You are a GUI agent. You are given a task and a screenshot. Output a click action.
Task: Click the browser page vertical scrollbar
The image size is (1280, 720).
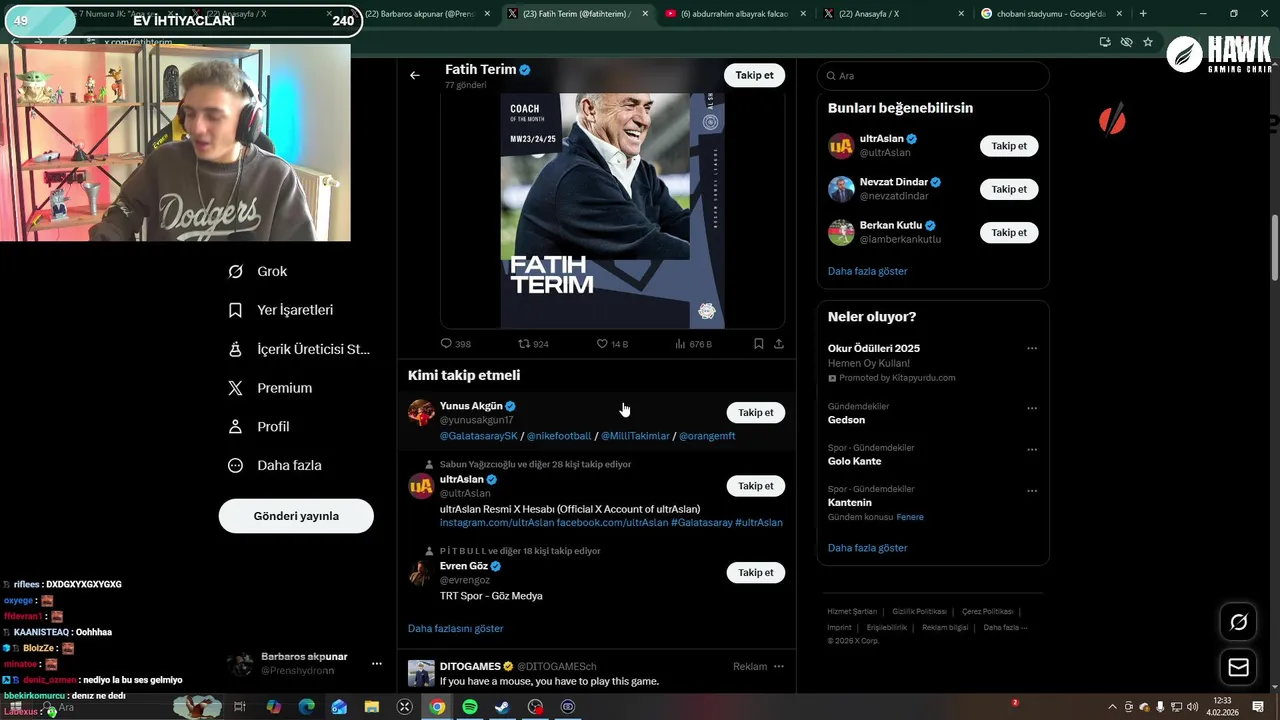pyautogui.click(x=1275, y=248)
